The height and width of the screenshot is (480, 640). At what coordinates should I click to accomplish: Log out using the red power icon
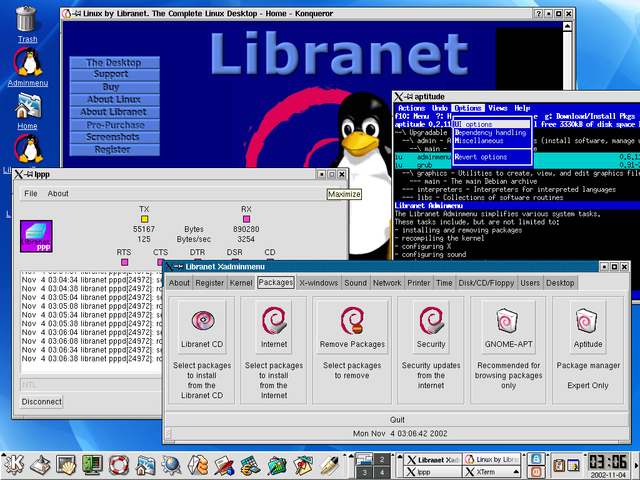coord(536,471)
